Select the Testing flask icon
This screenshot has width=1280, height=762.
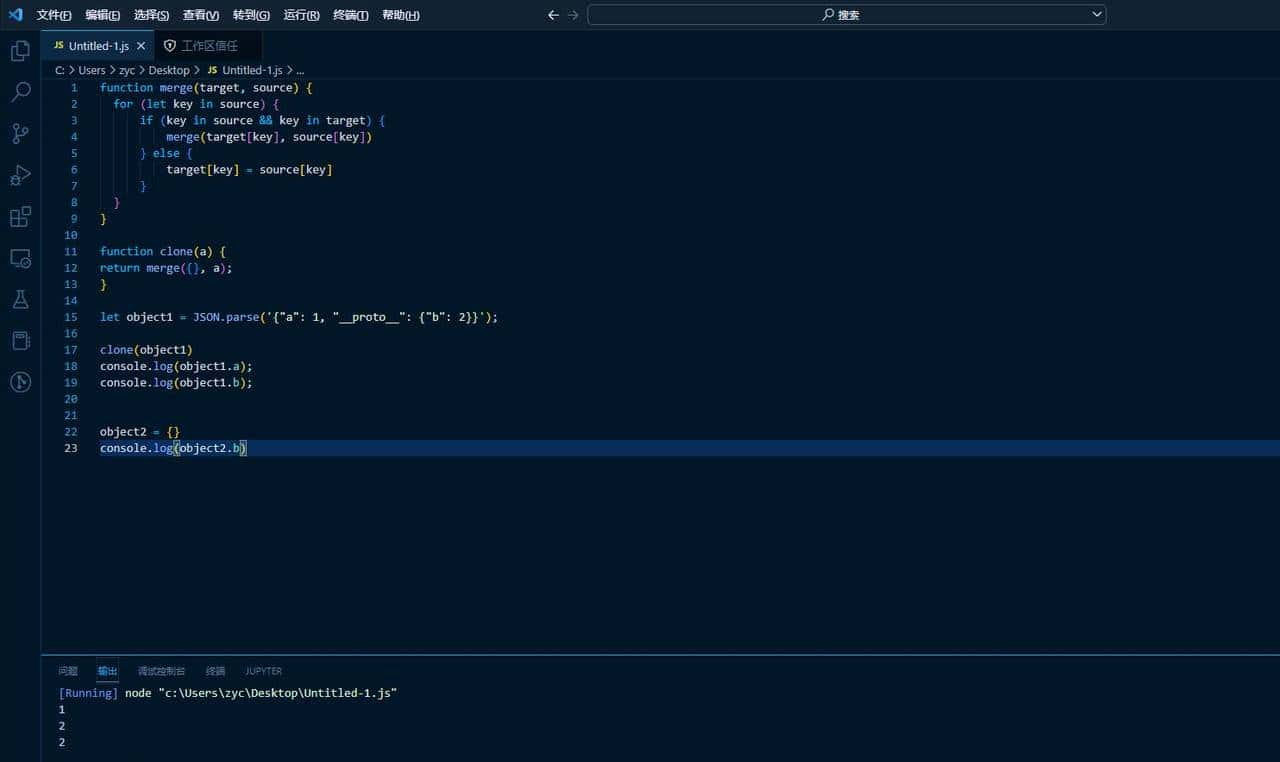(x=20, y=299)
